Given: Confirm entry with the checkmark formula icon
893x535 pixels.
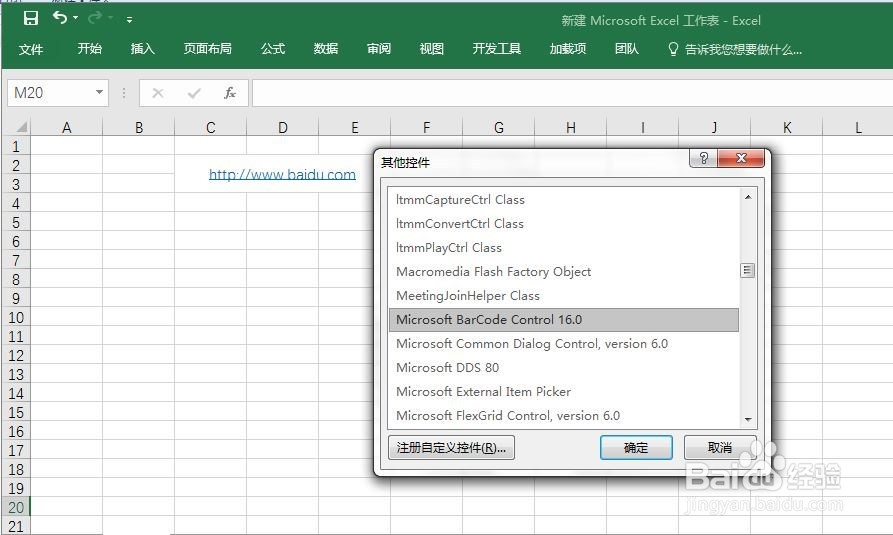Looking at the screenshot, I should (x=194, y=93).
